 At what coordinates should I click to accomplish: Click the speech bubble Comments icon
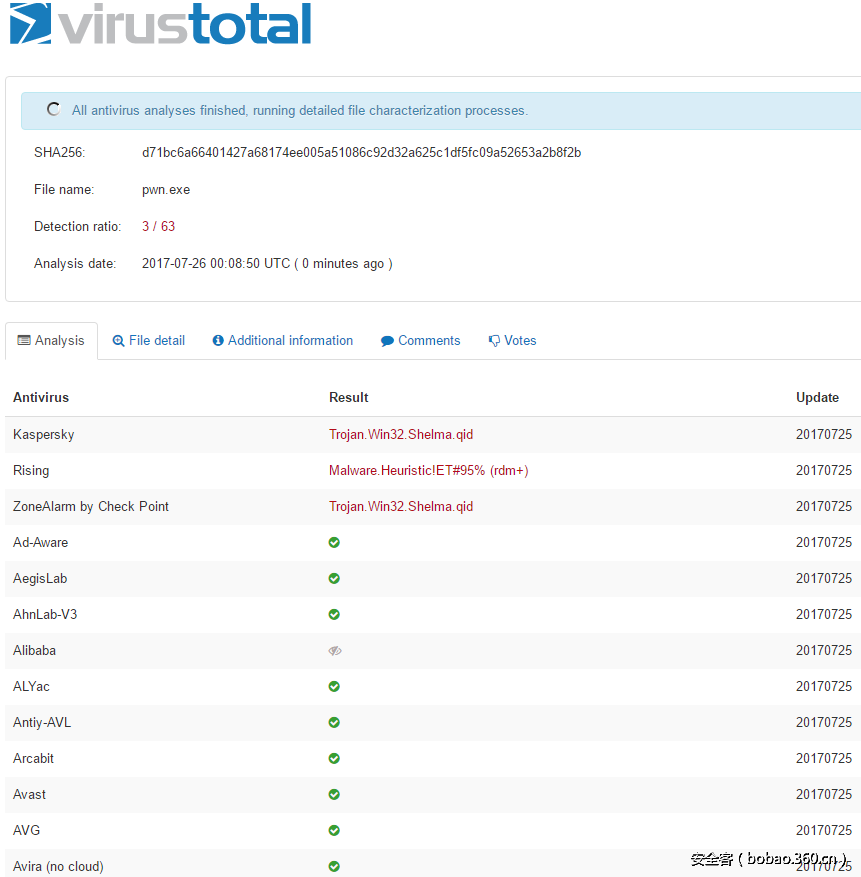tap(387, 341)
